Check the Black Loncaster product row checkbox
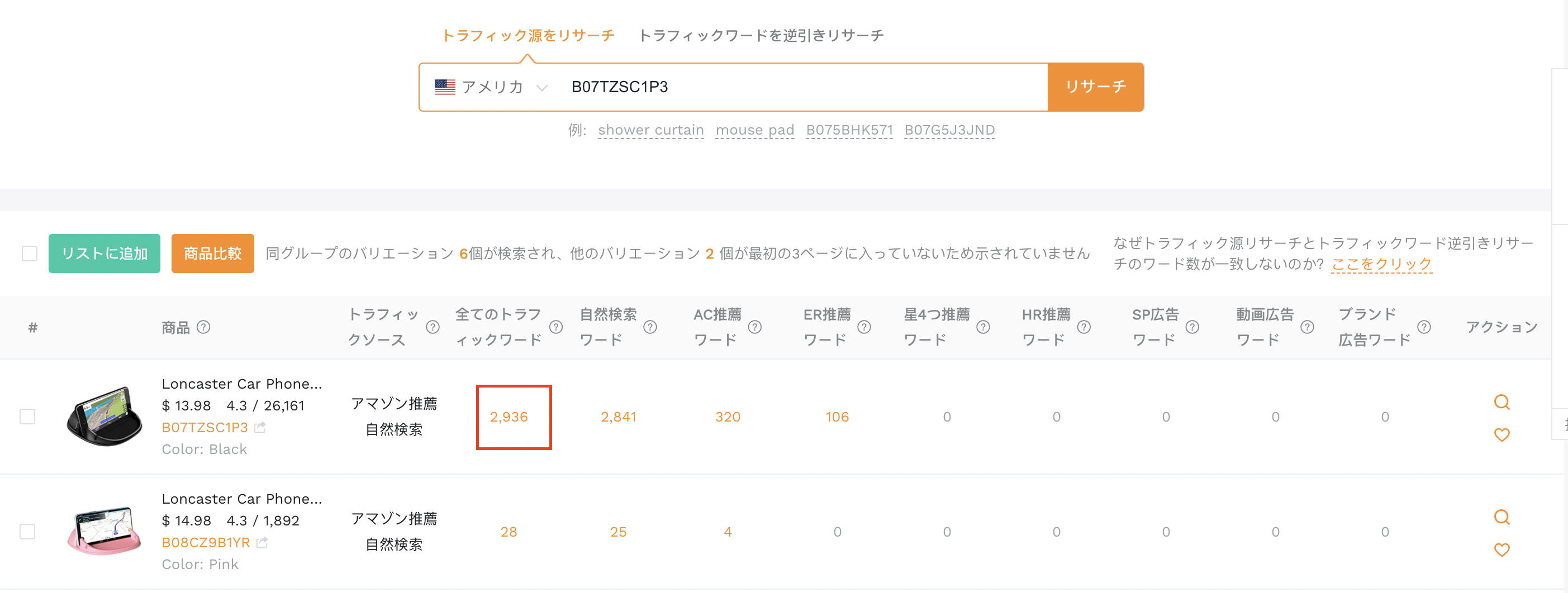 (27, 417)
